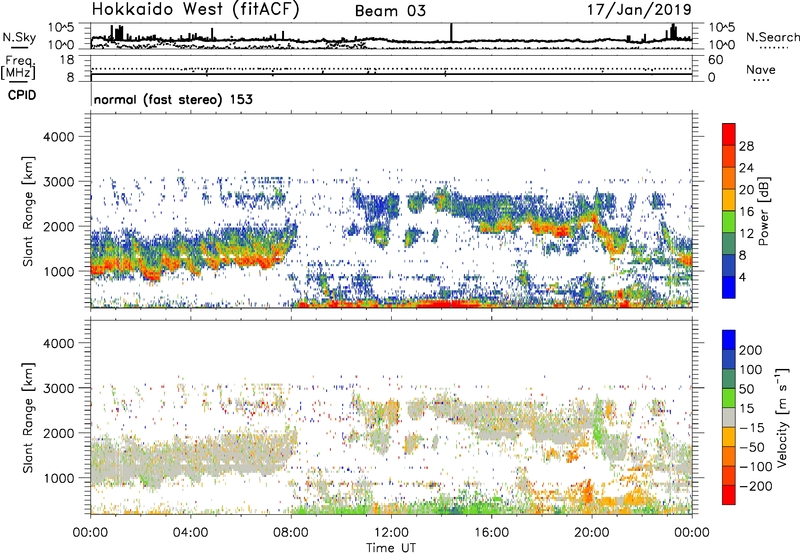Click the date '17/Jan/2019'
This screenshot has width=800, height=554.
click(639, 9)
